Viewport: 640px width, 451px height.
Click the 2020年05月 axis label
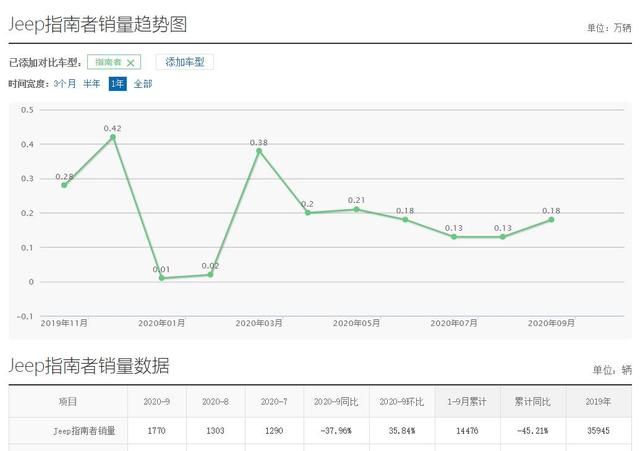(x=356, y=323)
